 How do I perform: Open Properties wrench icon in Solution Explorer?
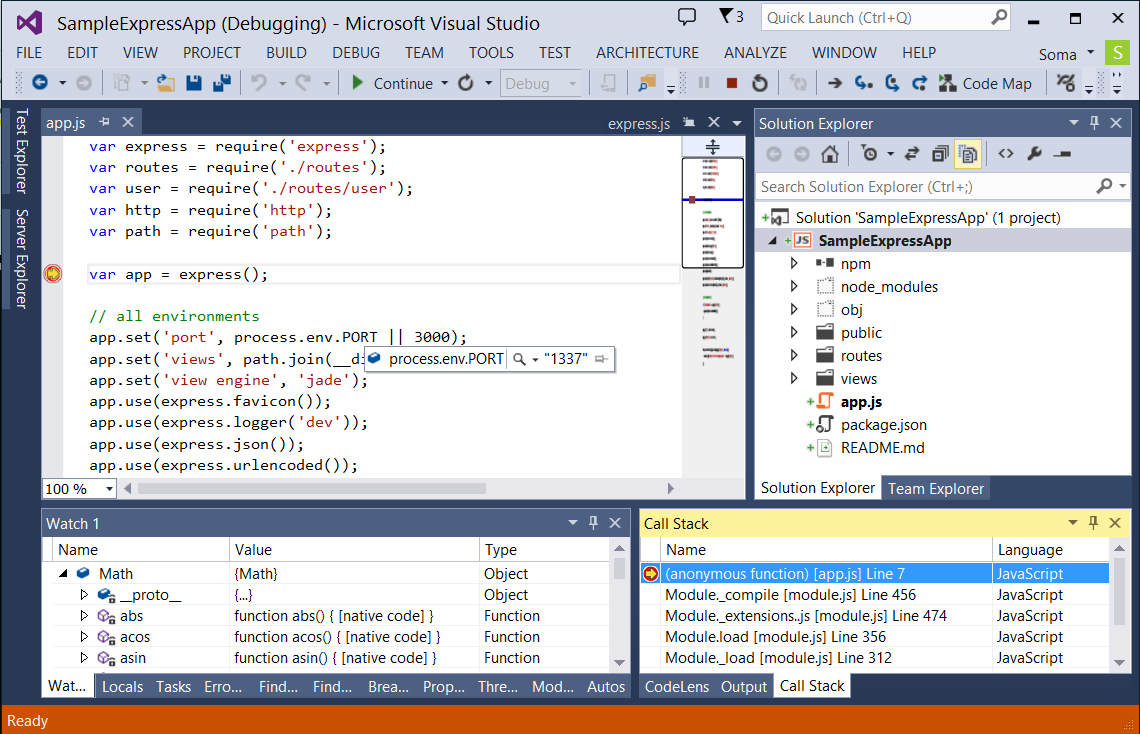1035,154
